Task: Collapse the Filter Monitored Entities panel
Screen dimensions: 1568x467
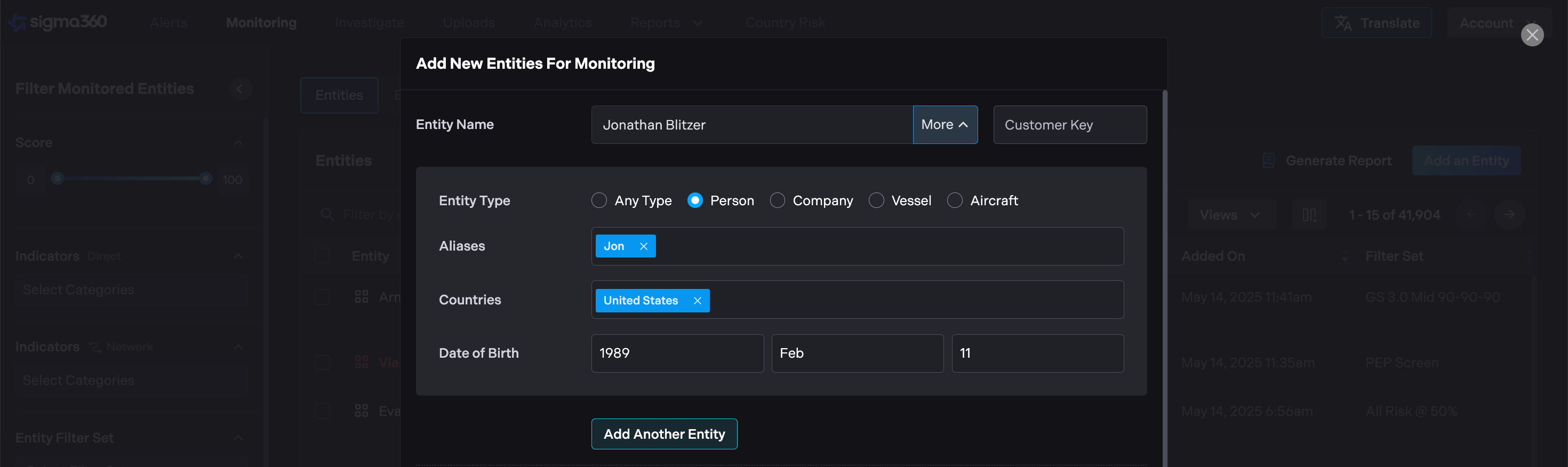Action: [x=240, y=89]
